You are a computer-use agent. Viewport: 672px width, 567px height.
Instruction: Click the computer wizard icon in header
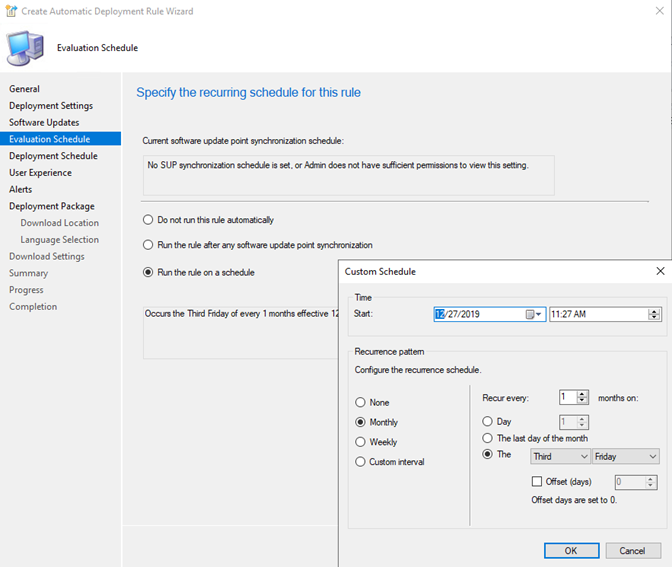point(25,48)
